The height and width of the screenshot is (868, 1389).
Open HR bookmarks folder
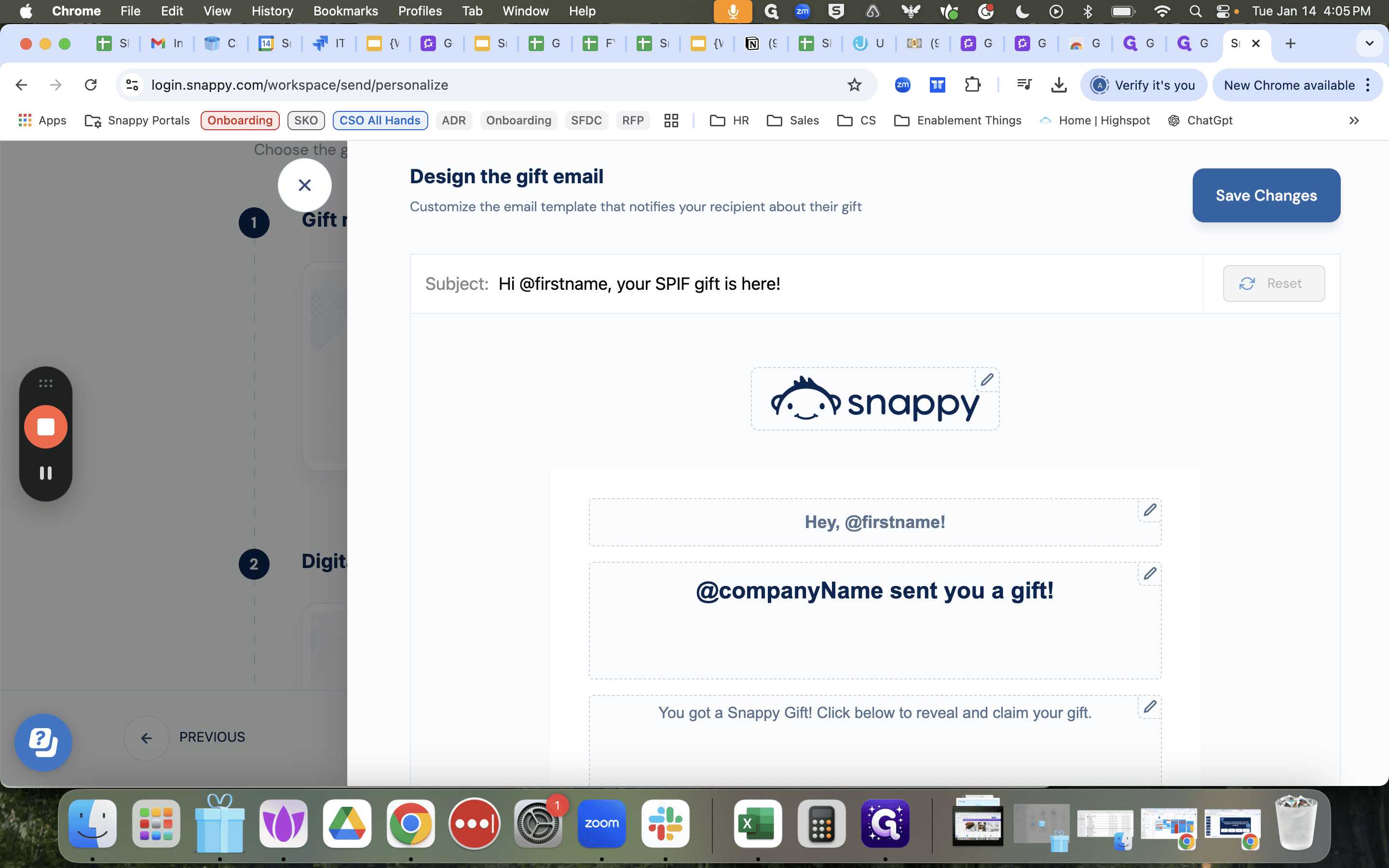(730, 121)
